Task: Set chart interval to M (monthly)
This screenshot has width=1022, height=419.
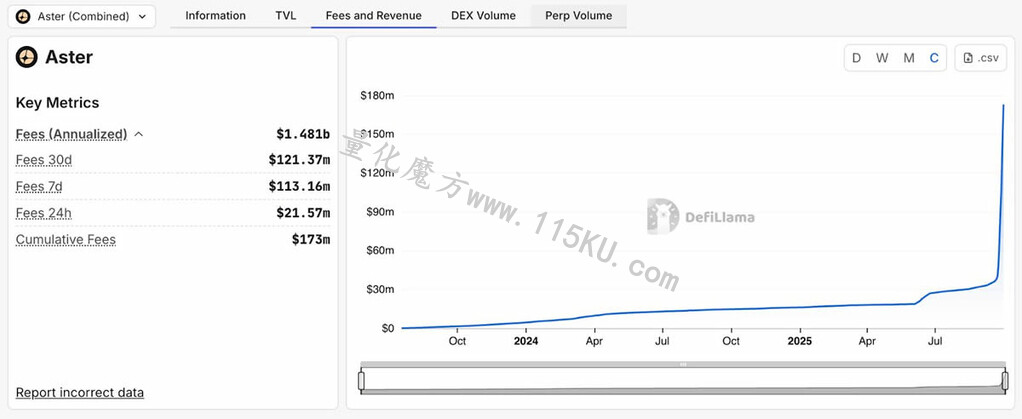Action: (909, 58)
